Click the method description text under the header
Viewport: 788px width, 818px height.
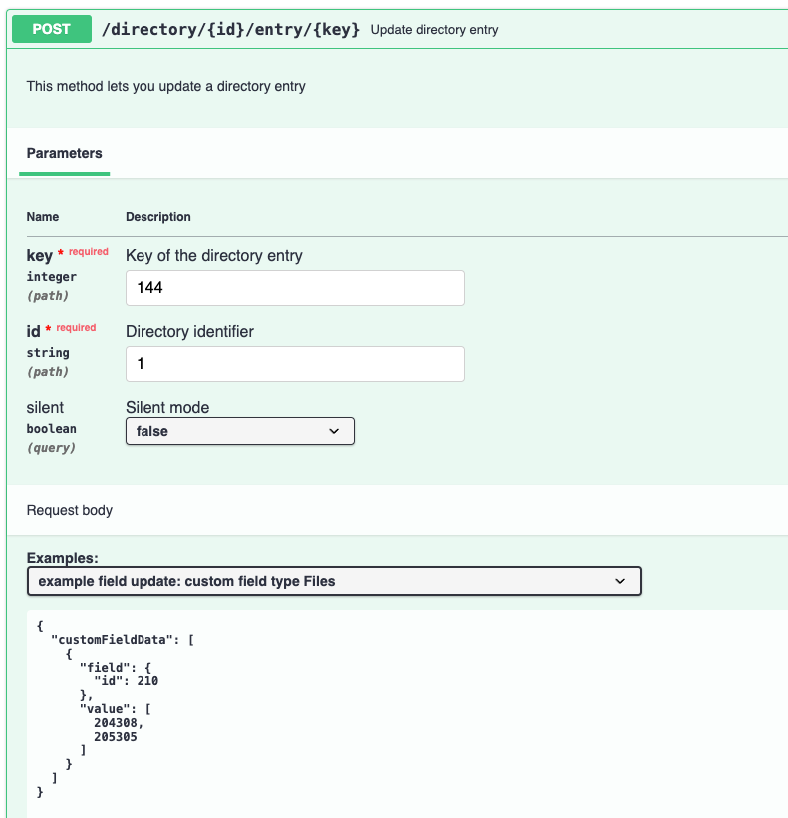(166, 86)
